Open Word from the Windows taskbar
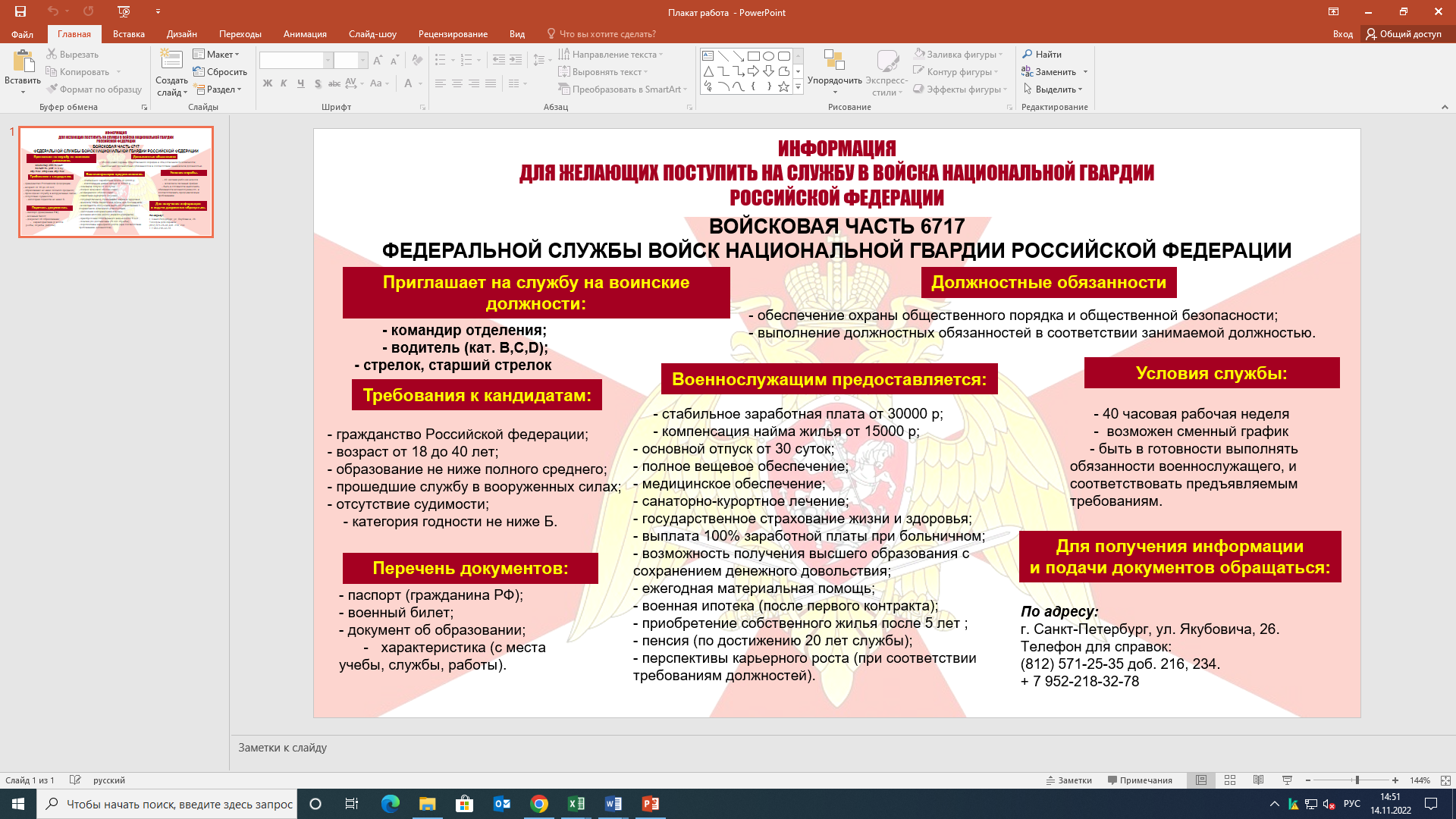The image size is (1456, 819). (x=613, y=804)
